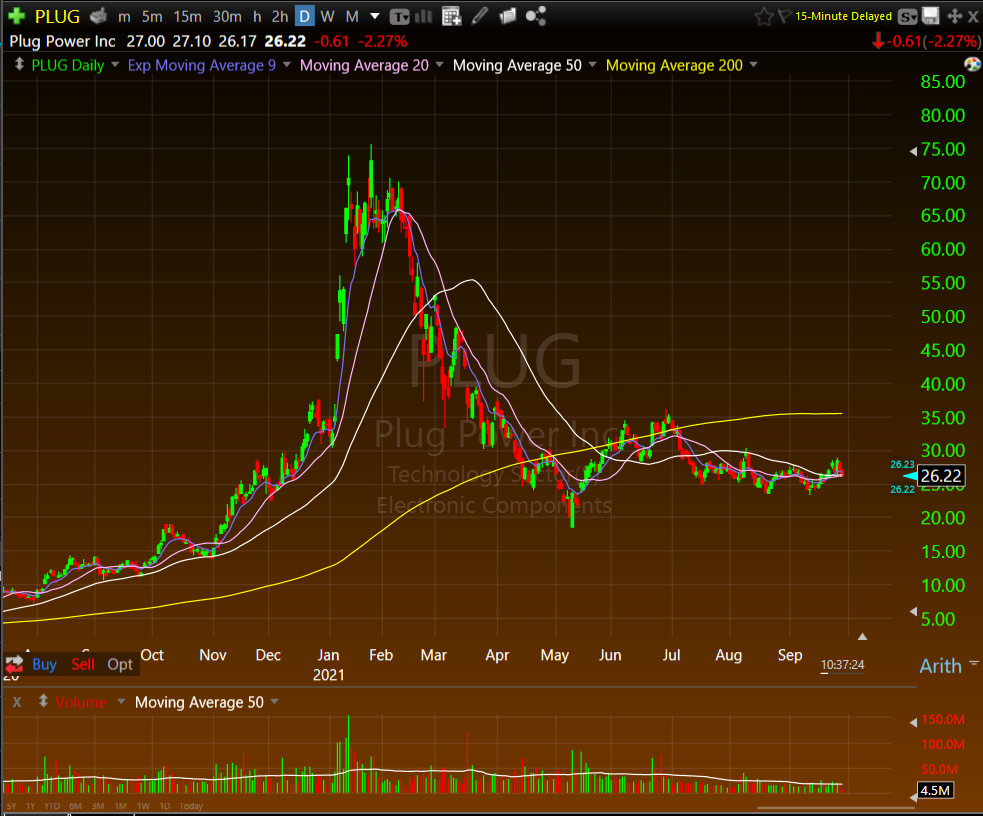Select the Today range tab
983x816 pixels.
tap(191, 806)
